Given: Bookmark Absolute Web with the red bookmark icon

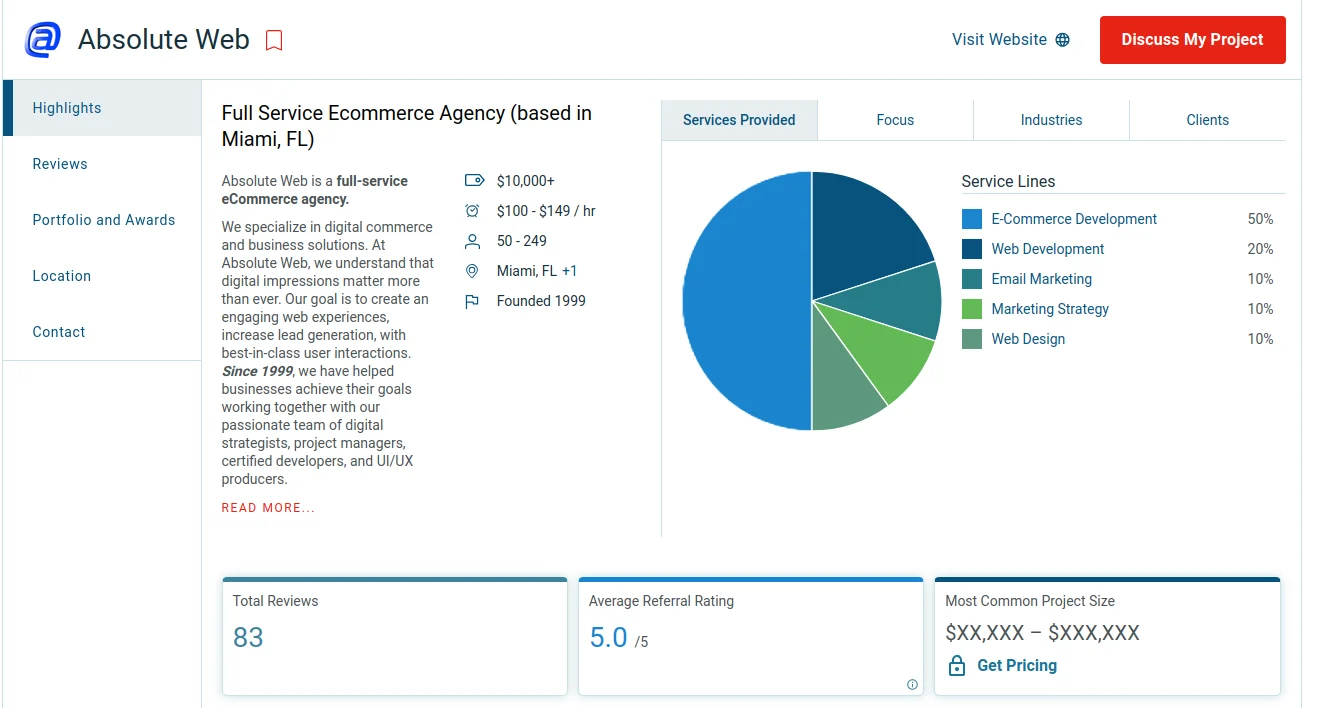Looking at the screenshot, I should click(274, 40).
